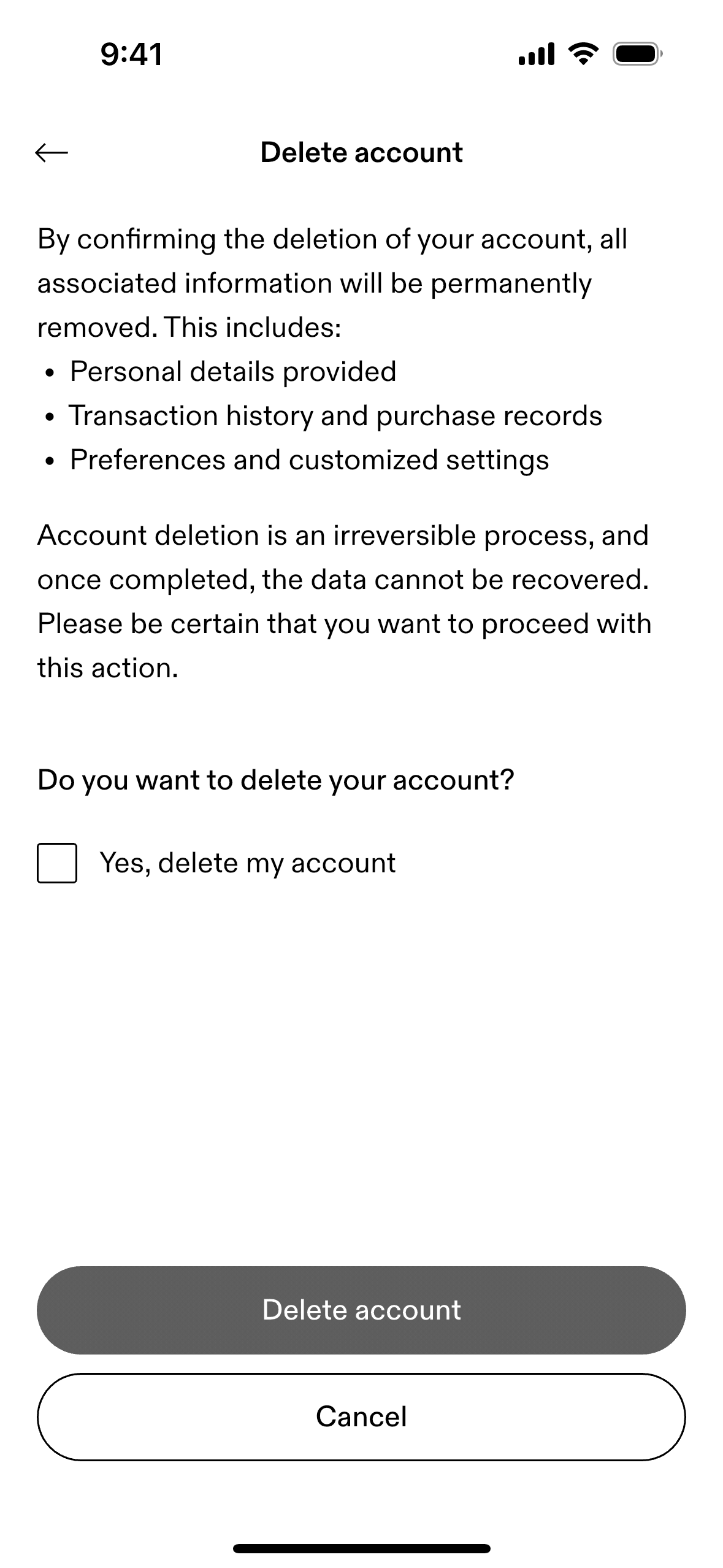The image size is (723, 1568).
Task: Click the 'By confirming the deletion' text line
Action: [332, 239]
